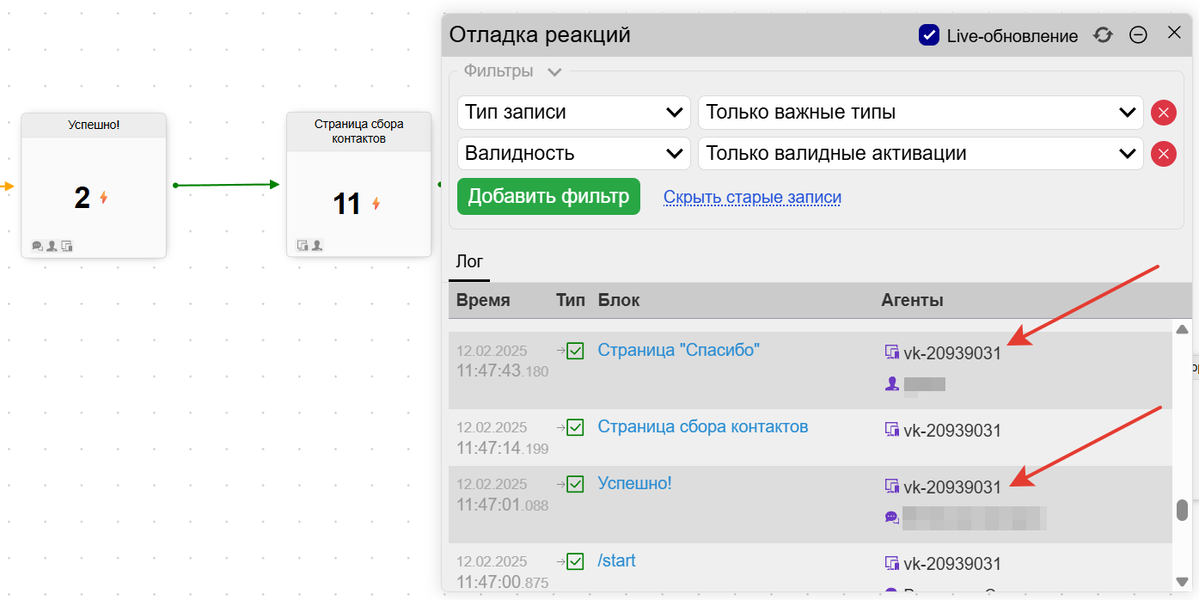Click the page icon in the Успешно! block footer
The image size is (1199, 600).
66,245
